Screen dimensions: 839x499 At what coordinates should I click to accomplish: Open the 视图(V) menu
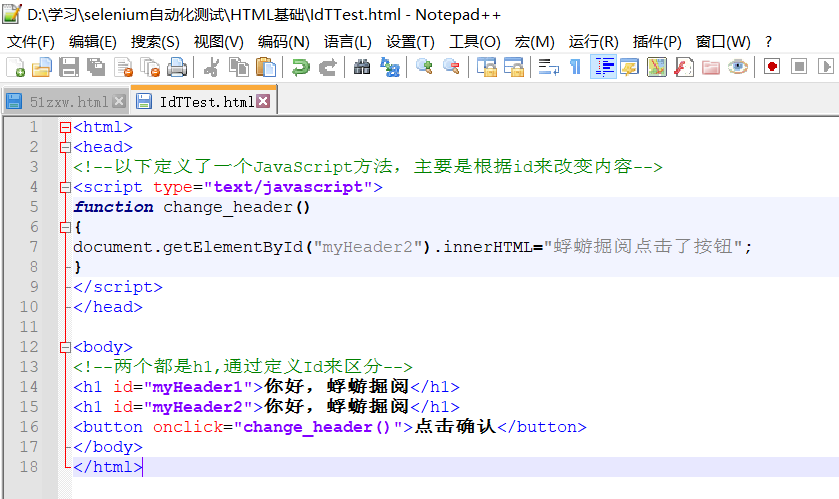click(x=218, y=42)
